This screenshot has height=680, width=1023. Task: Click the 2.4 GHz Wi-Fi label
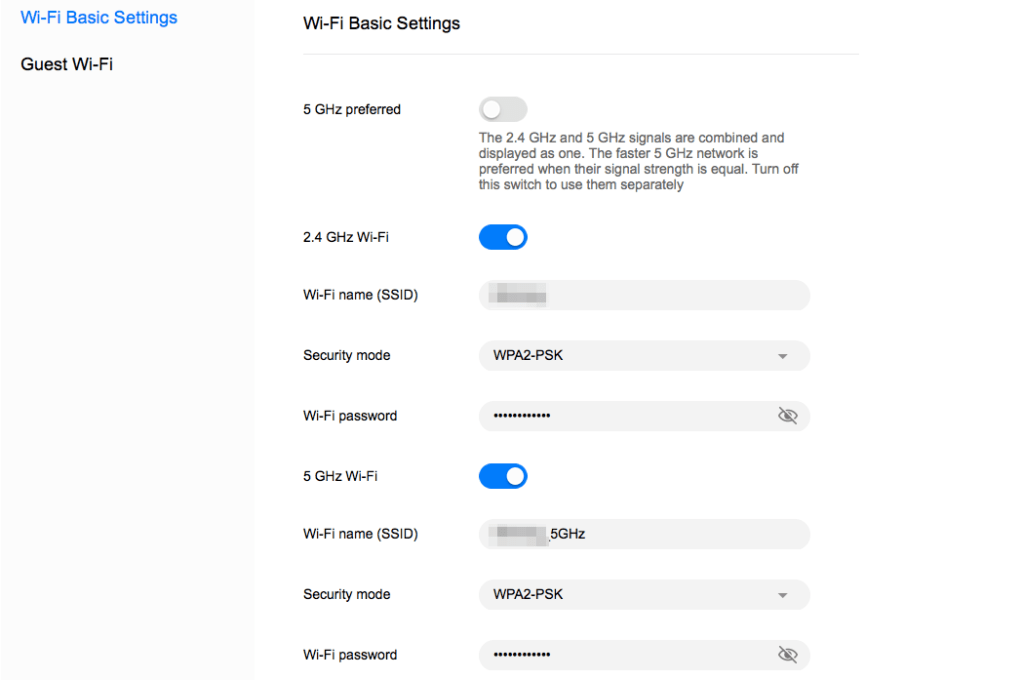(x=346, y=238)
